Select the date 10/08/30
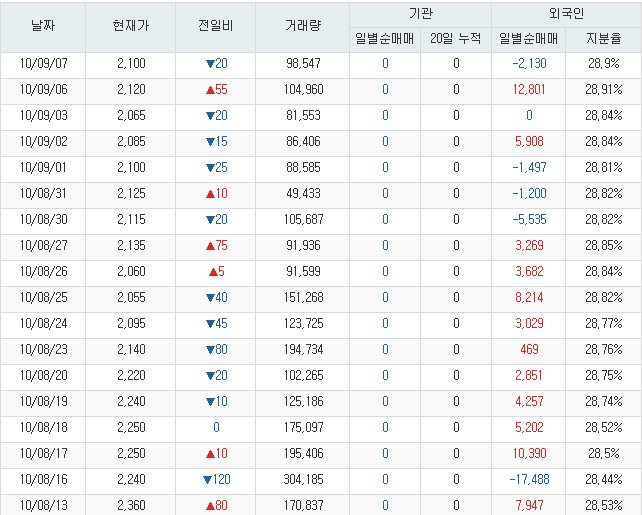Image resolution: width=642 pixels, height=515 pixels. click(43, 219)
